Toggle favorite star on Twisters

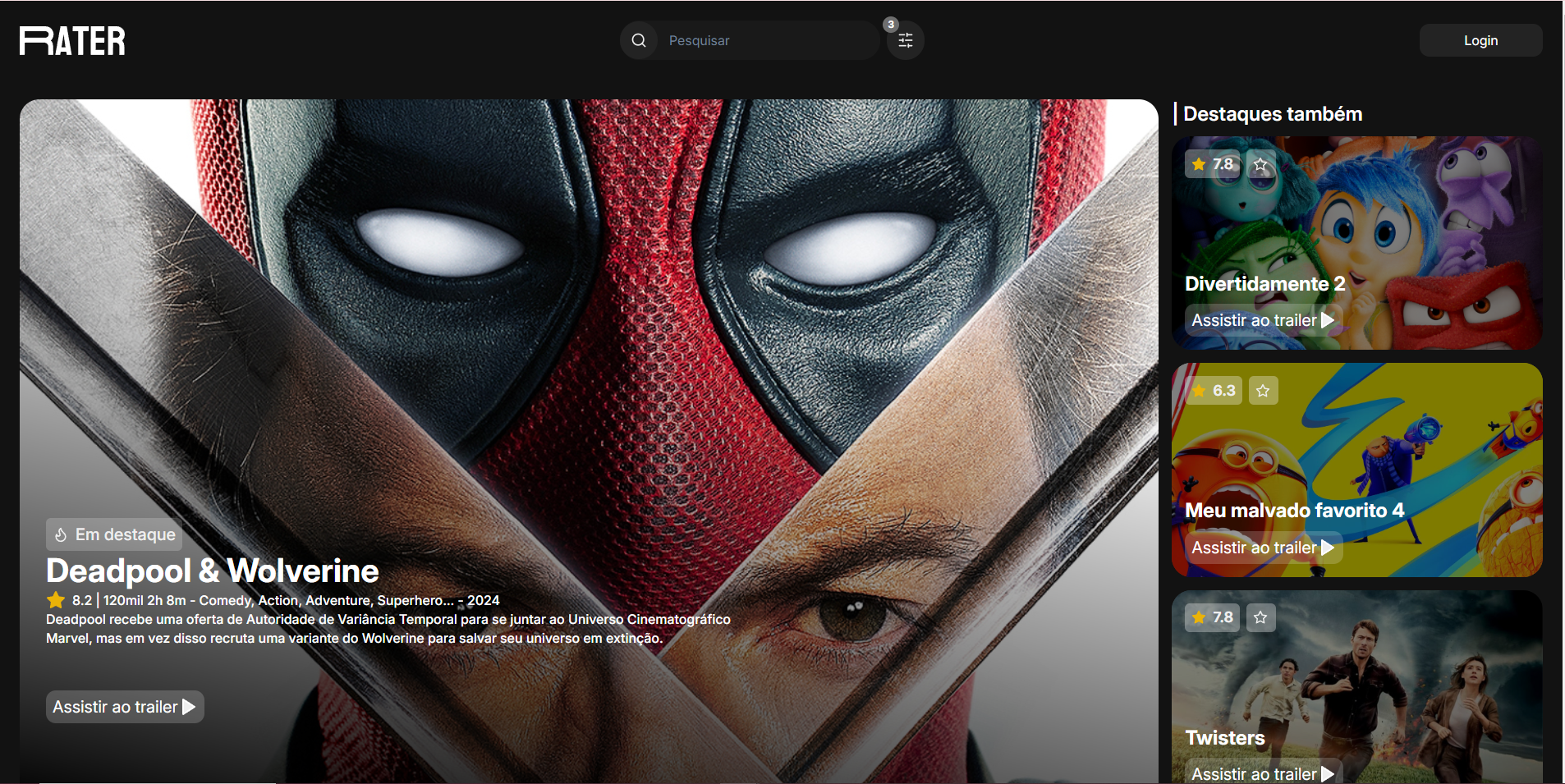[x=1261, y=617]
